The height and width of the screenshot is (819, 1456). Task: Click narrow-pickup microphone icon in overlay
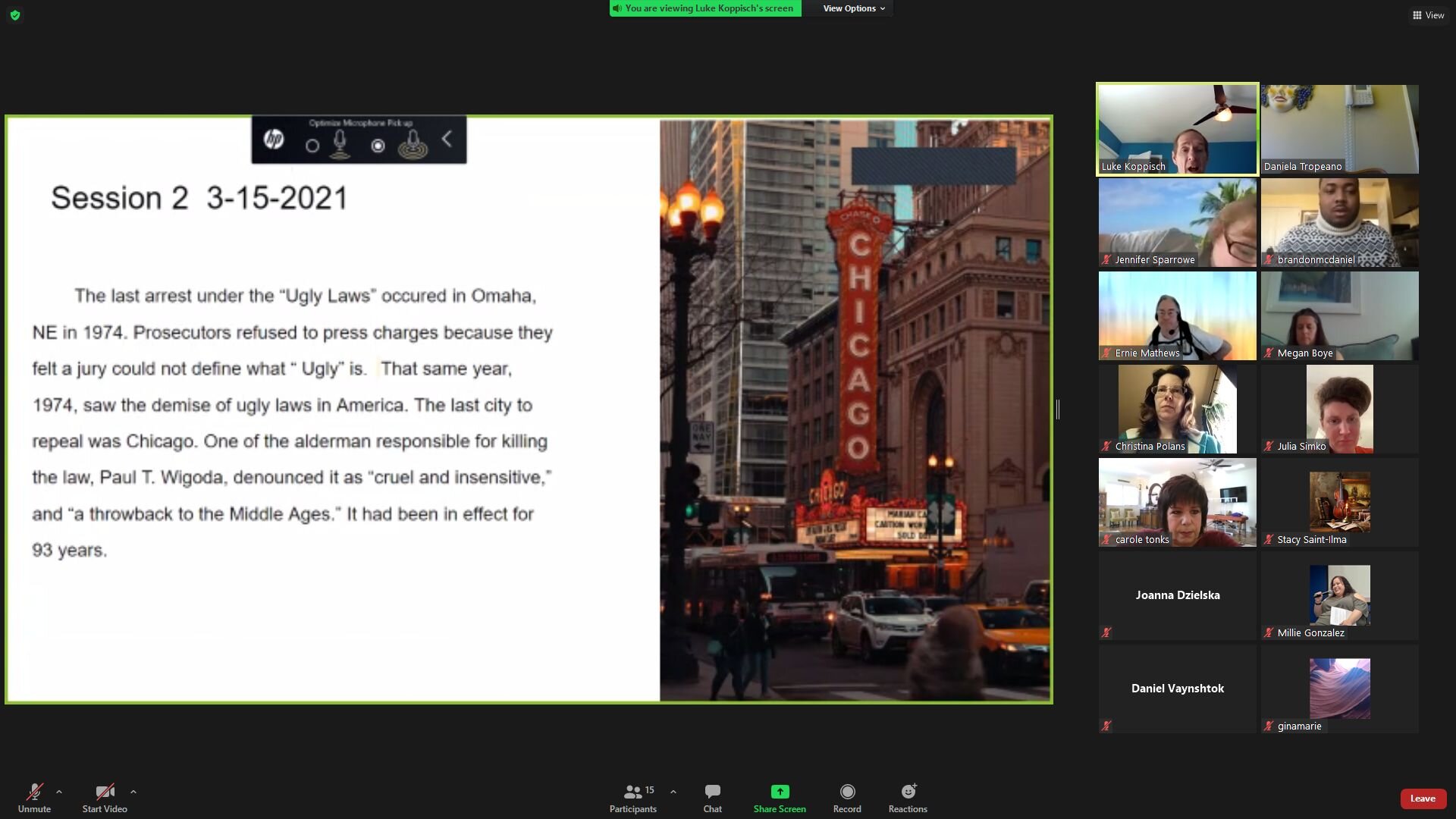(340, 143)
